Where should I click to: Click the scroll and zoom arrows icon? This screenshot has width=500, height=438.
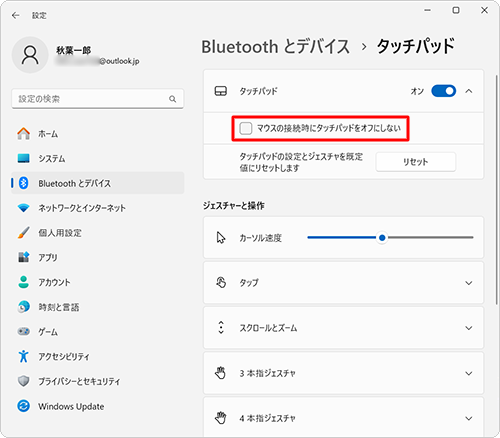pos(221,327)
